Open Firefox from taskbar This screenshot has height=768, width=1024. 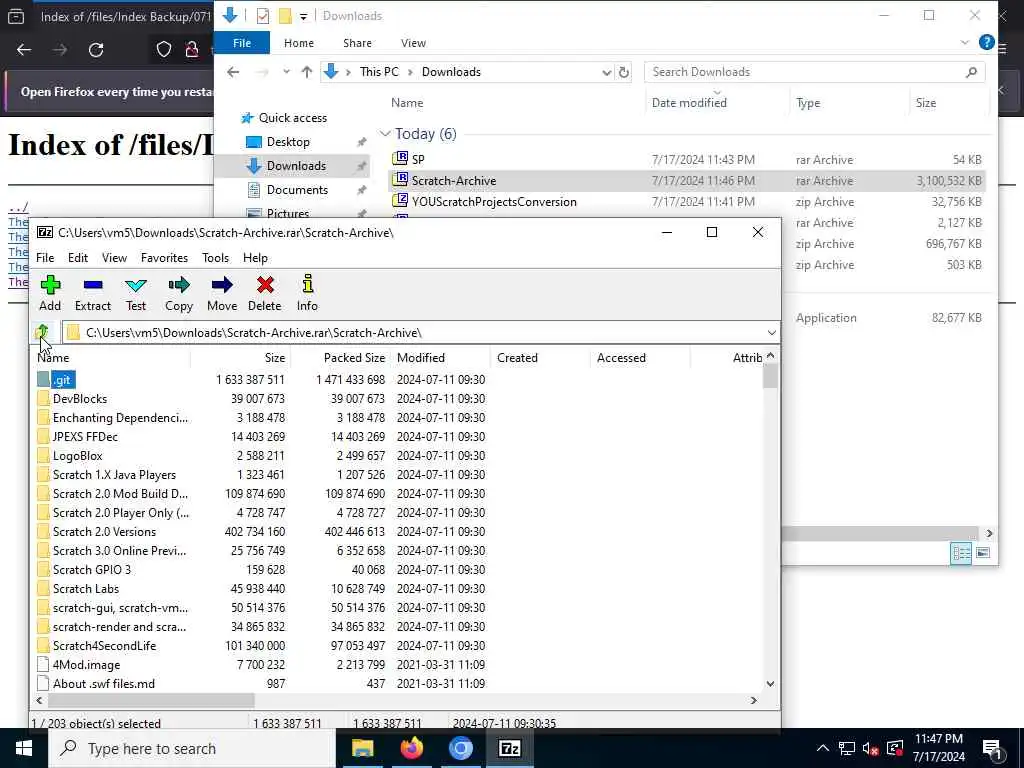pyautogui.click(x=411, y=748)
